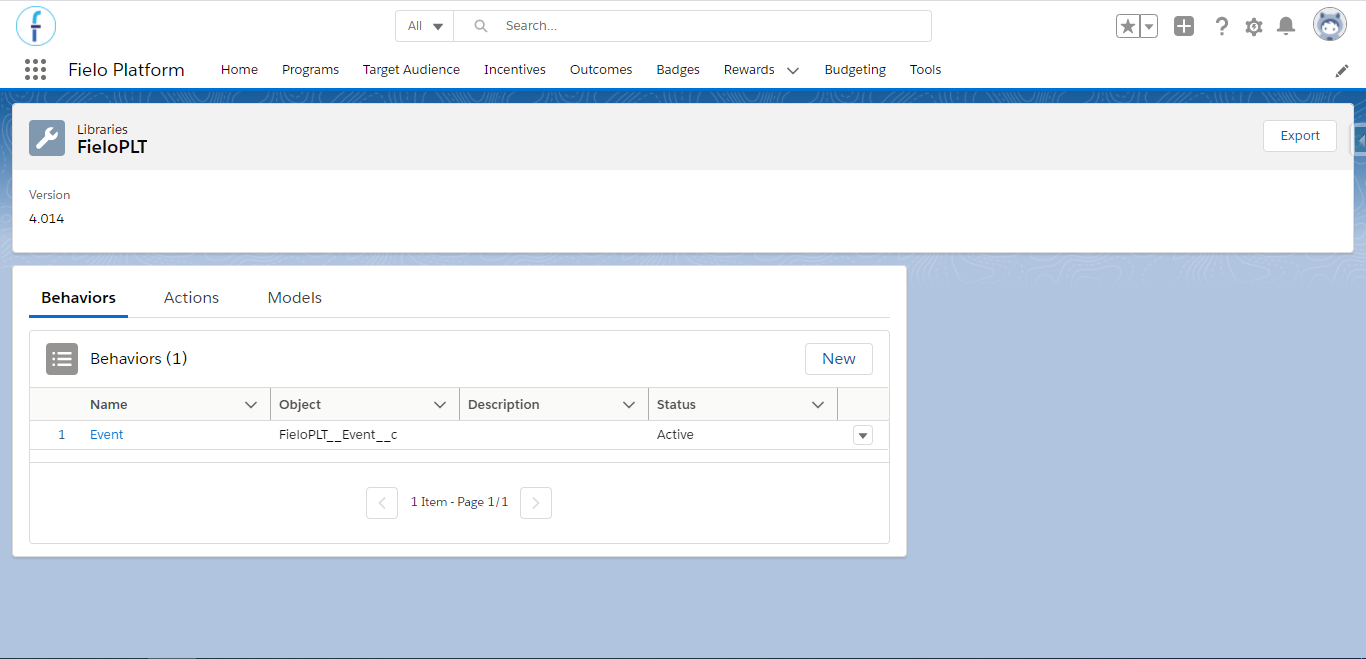Image resolution: width=1366 pixels, height=659 pixels.
Task: Open the Notifications bell icon
Action: point(1287,27)
